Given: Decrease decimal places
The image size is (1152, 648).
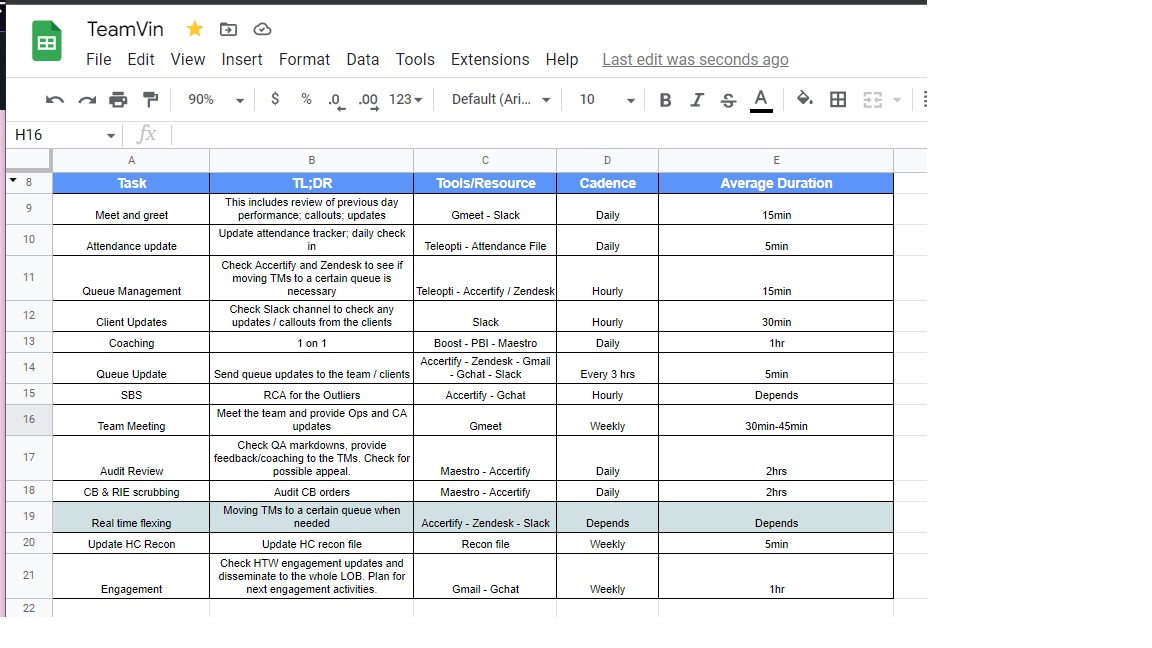Looking at the screenshot, I should [336, 101].
